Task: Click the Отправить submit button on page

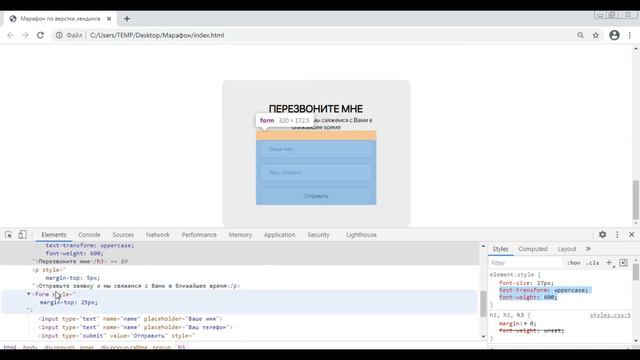Action: click(x=316, y=196)
